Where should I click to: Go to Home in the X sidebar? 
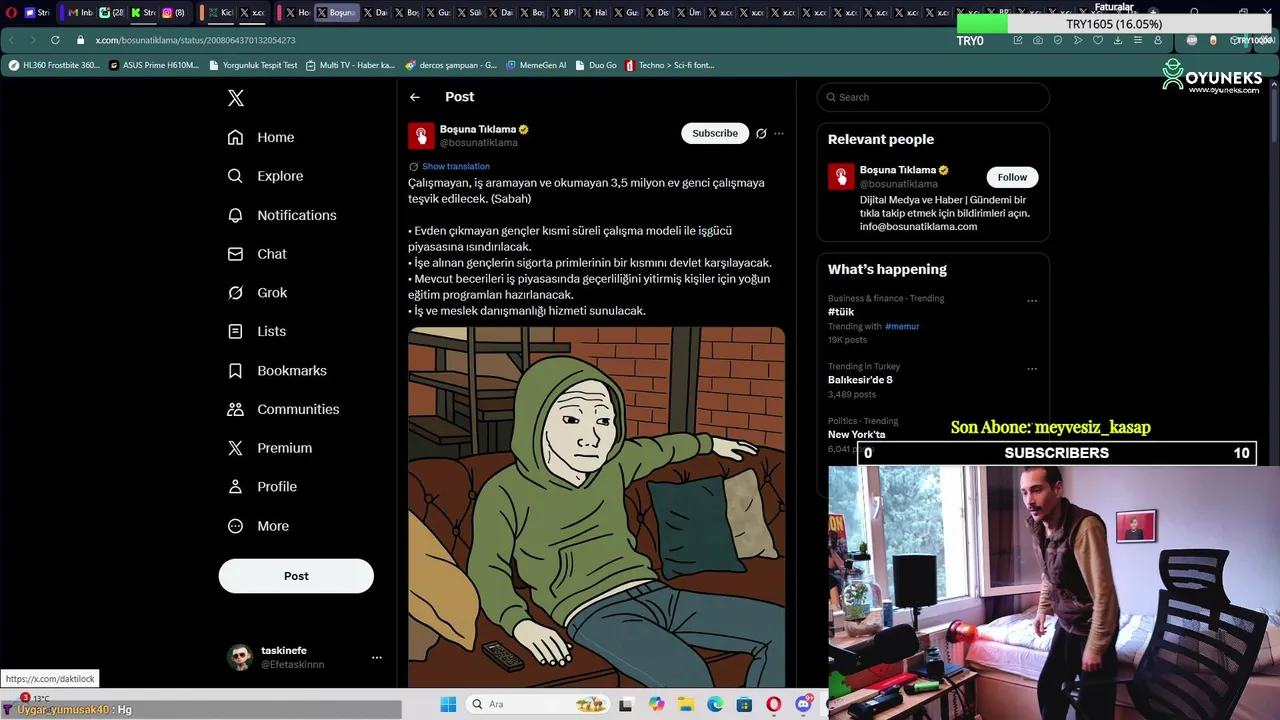[x=261, y=137]
